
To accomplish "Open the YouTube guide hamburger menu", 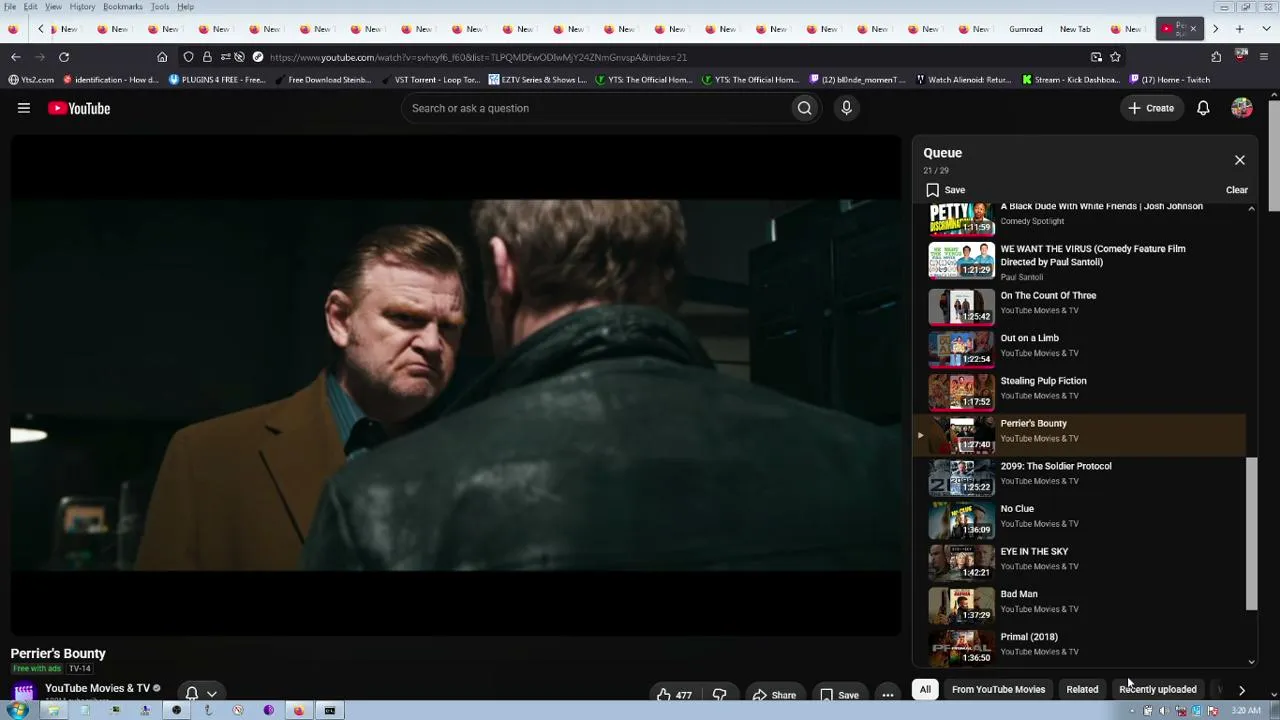I will coord(24,108).
